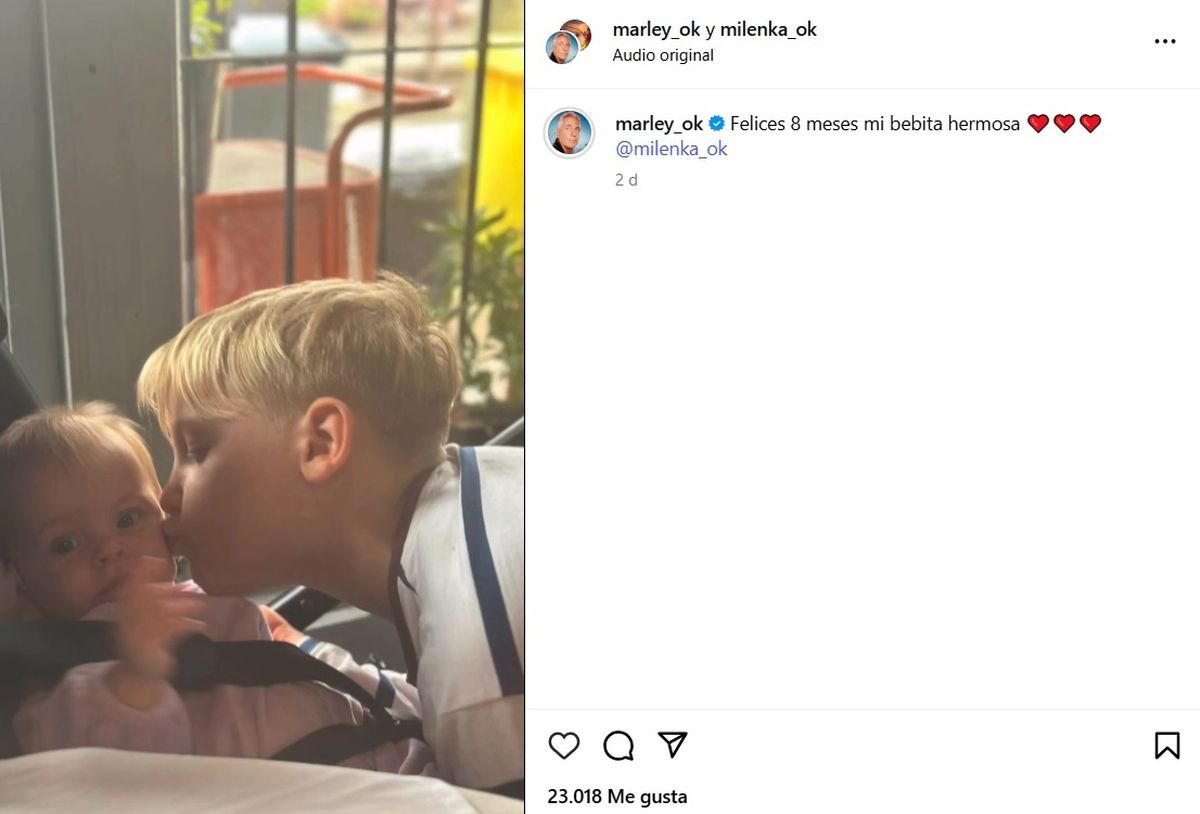The height and width of the screenshot is (814, 1200).
Task: Click the red heart emojis in caption
Action: click(1064, 124)
